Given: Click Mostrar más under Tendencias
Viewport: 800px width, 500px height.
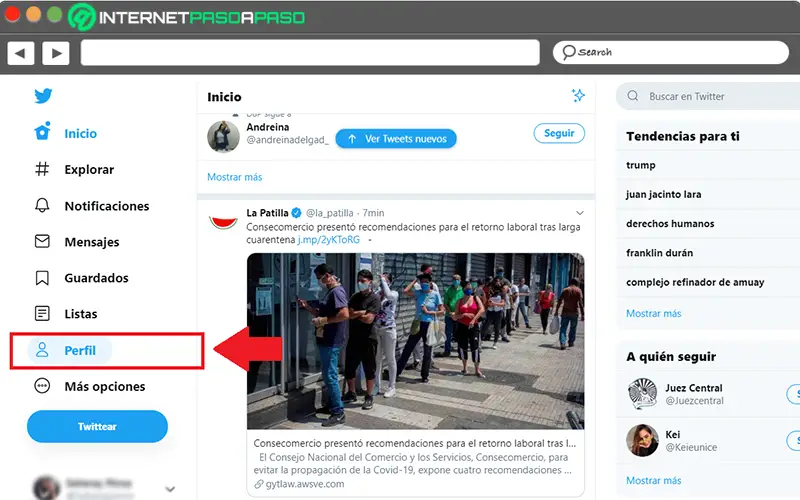Looking at the screenshot, I should pyautogui.click(x=654, y=313).
